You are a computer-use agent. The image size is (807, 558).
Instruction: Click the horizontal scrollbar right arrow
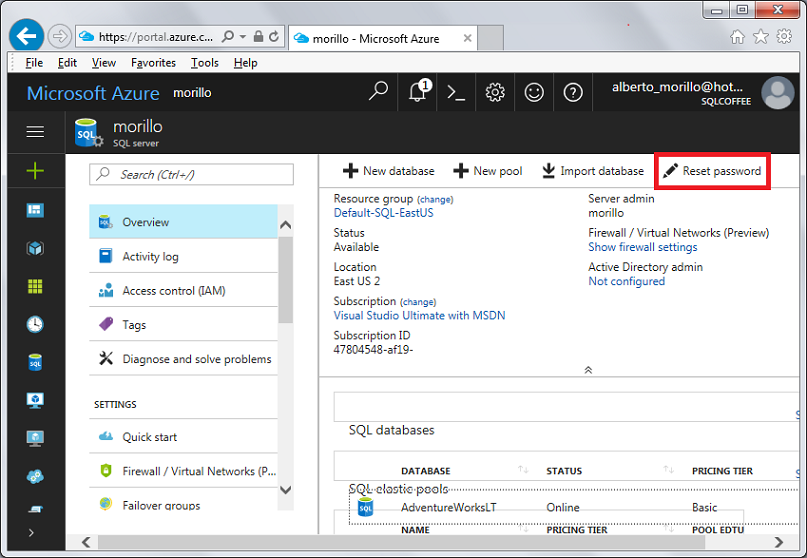[x=778, y=542]
